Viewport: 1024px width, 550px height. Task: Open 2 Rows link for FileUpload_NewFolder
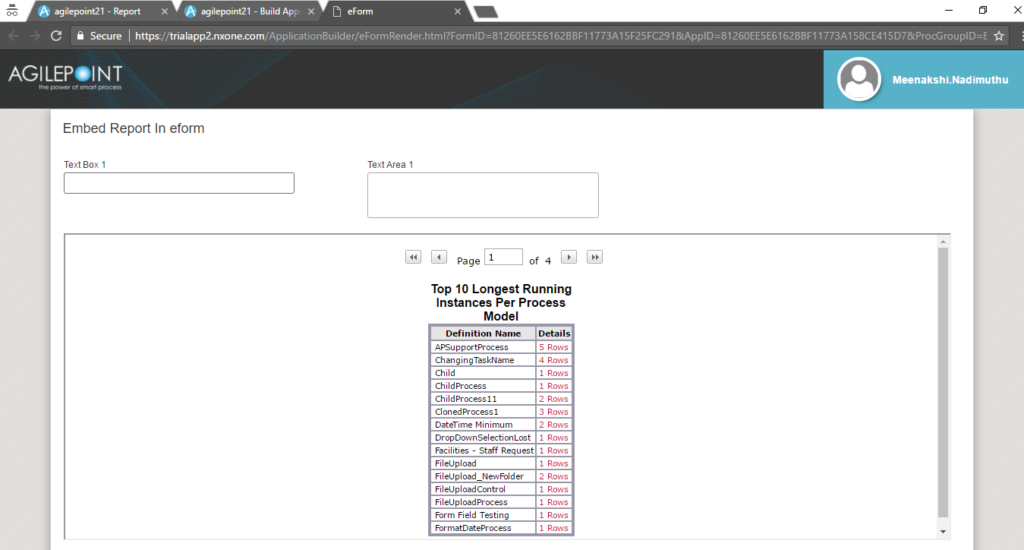pos(554,476)
